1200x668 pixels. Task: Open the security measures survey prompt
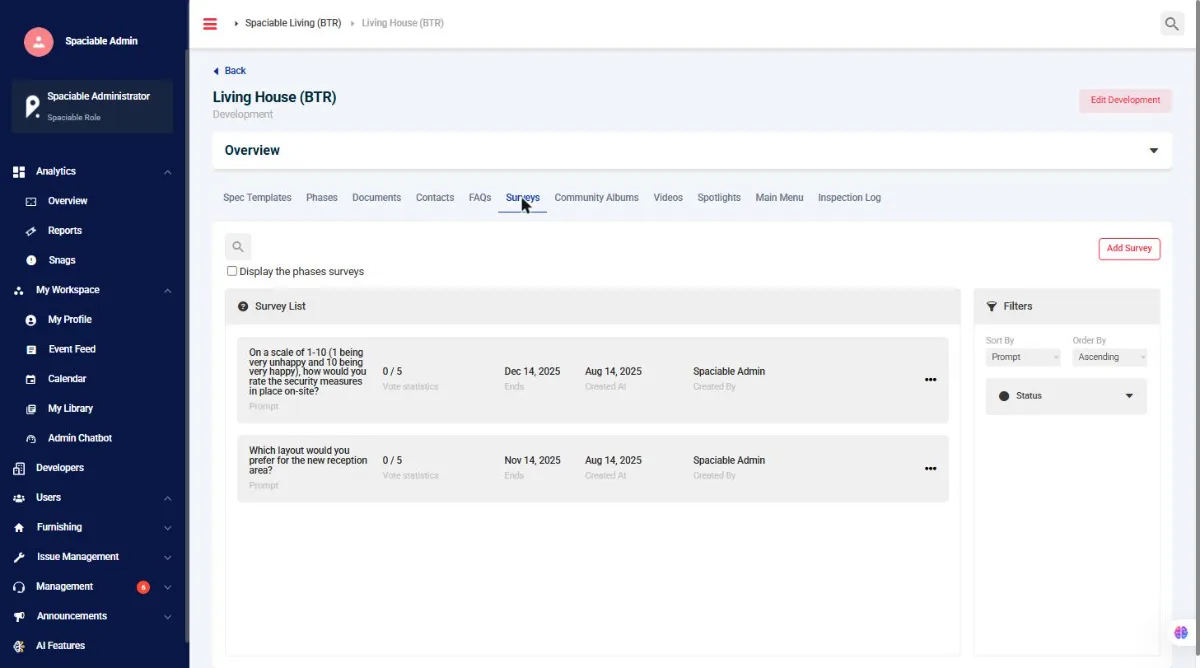coord(308,372)
